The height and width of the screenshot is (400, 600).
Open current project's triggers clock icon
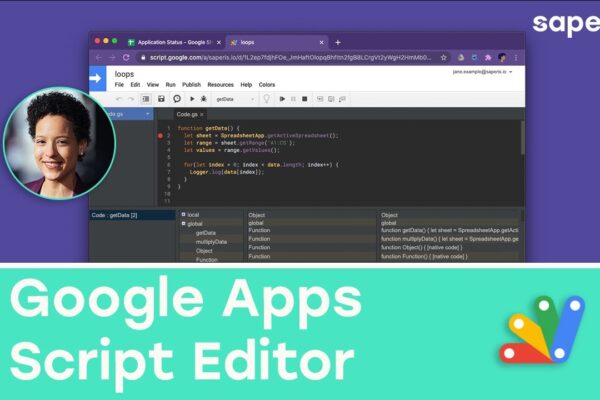point(177,99)
